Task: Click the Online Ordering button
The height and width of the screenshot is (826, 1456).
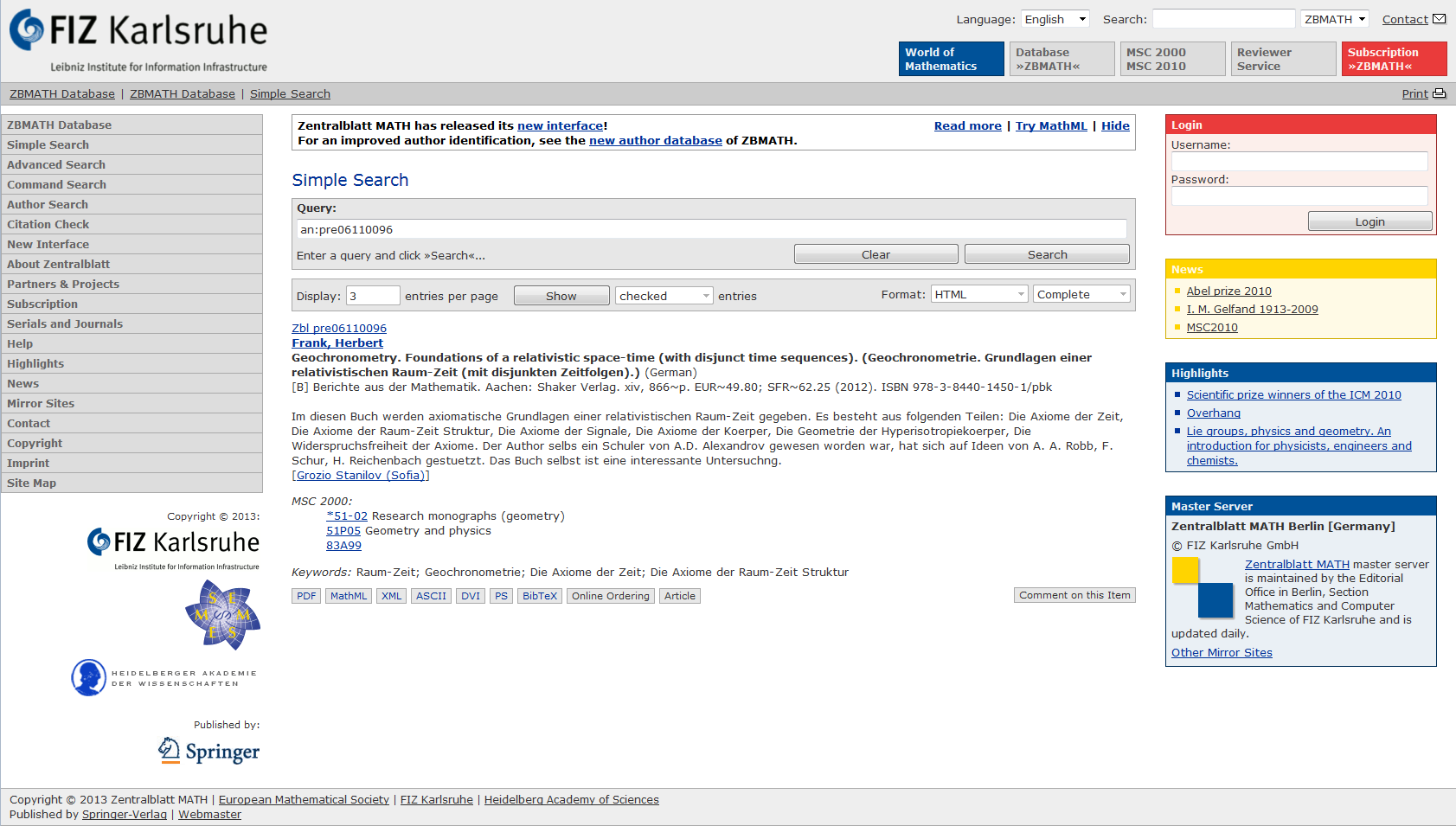Action: coord(611,596)
